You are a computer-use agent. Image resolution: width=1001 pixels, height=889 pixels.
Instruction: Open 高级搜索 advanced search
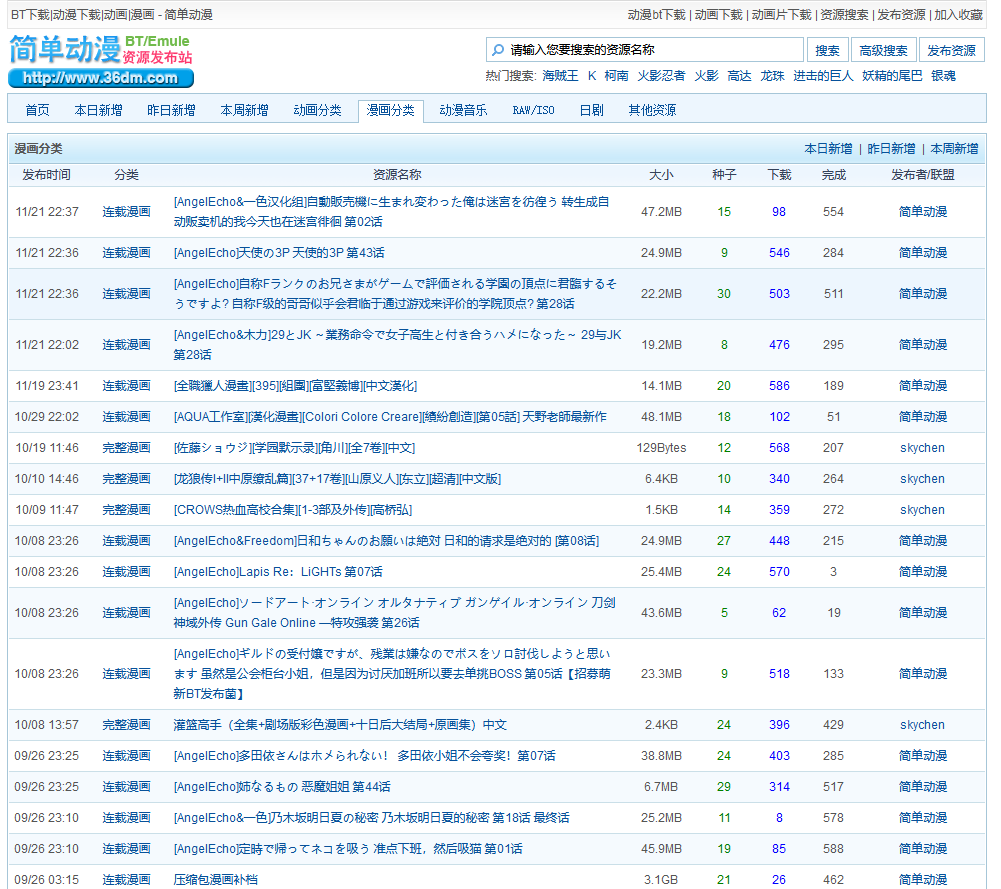[x=883, y=50]
